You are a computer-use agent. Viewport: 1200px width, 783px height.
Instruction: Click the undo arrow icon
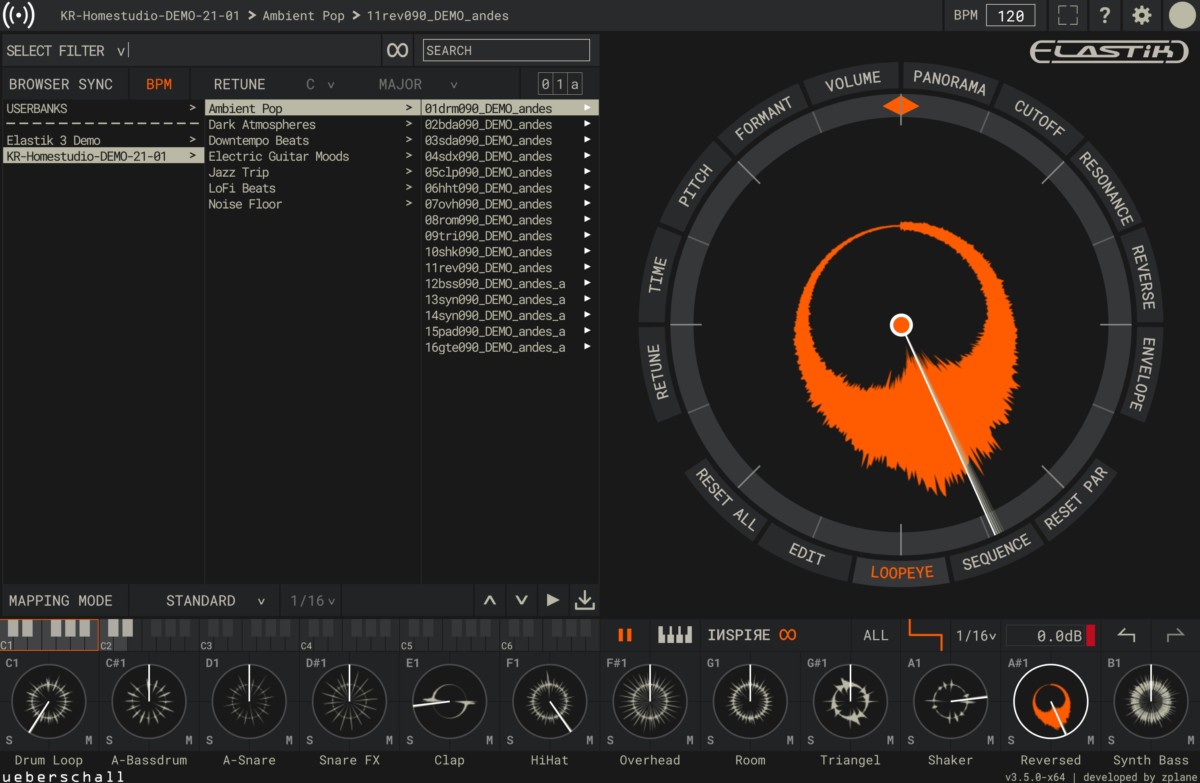[x=1127, y=635]
